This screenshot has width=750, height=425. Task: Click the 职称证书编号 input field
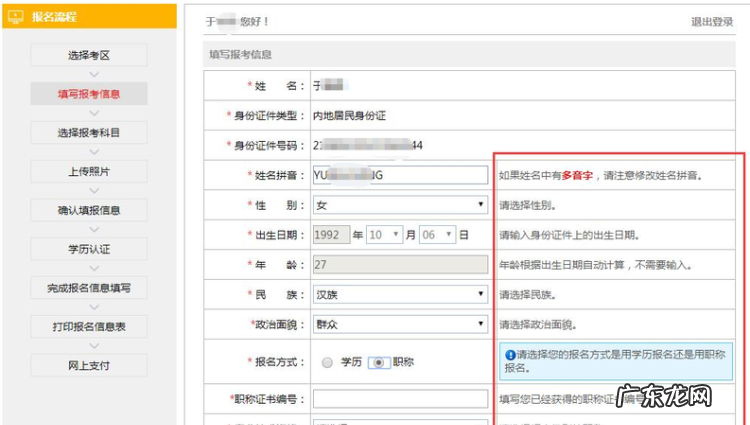[x=400, y=400]
